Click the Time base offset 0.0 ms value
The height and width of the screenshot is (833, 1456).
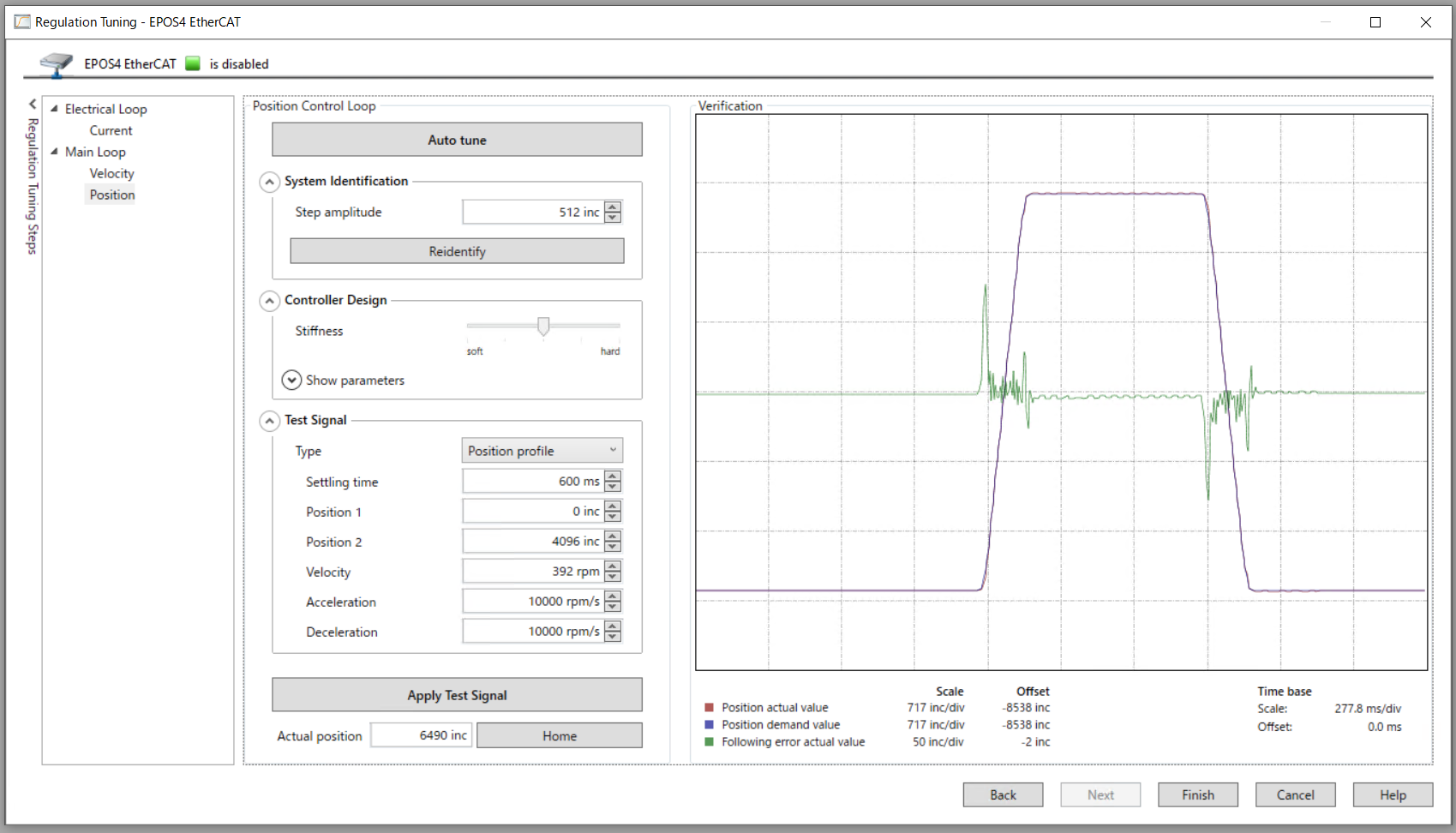pos(1385,727)
